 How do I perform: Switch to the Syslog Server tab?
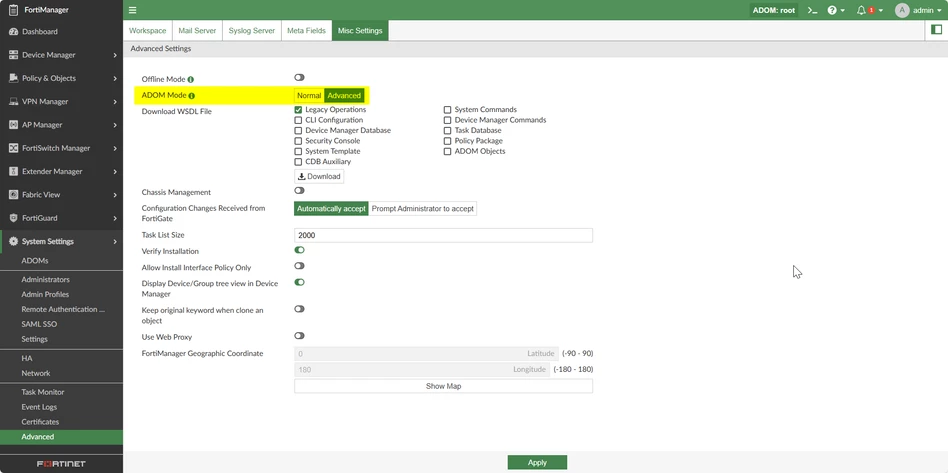click(252, 30)
